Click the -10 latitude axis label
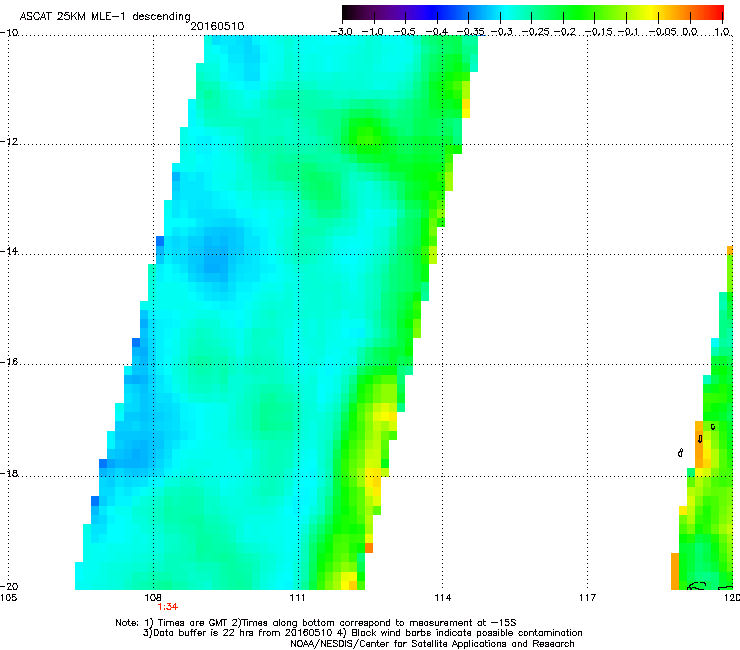 tap(9, 32)
